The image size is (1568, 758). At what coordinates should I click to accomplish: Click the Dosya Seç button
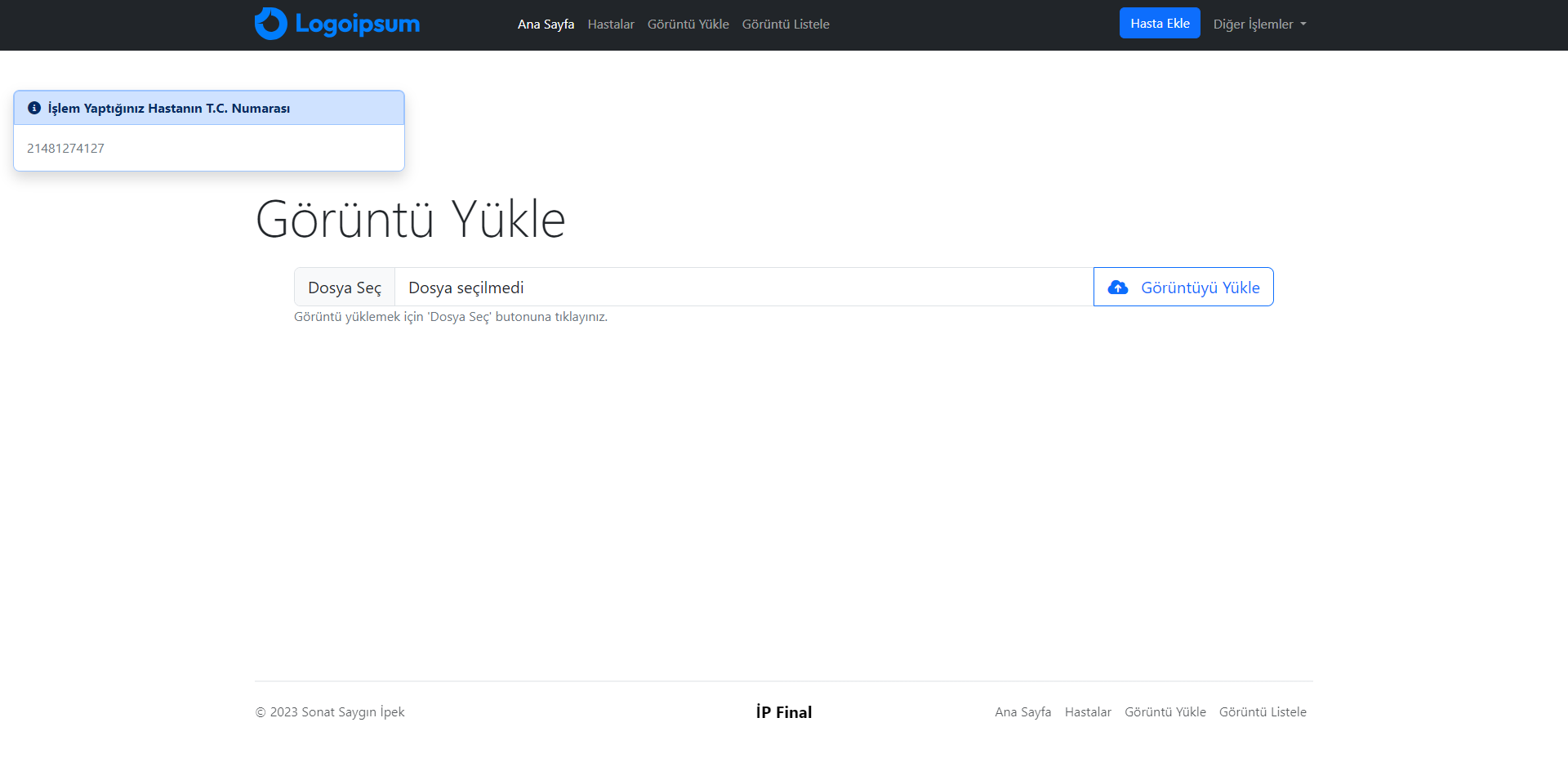pos(344,287)
